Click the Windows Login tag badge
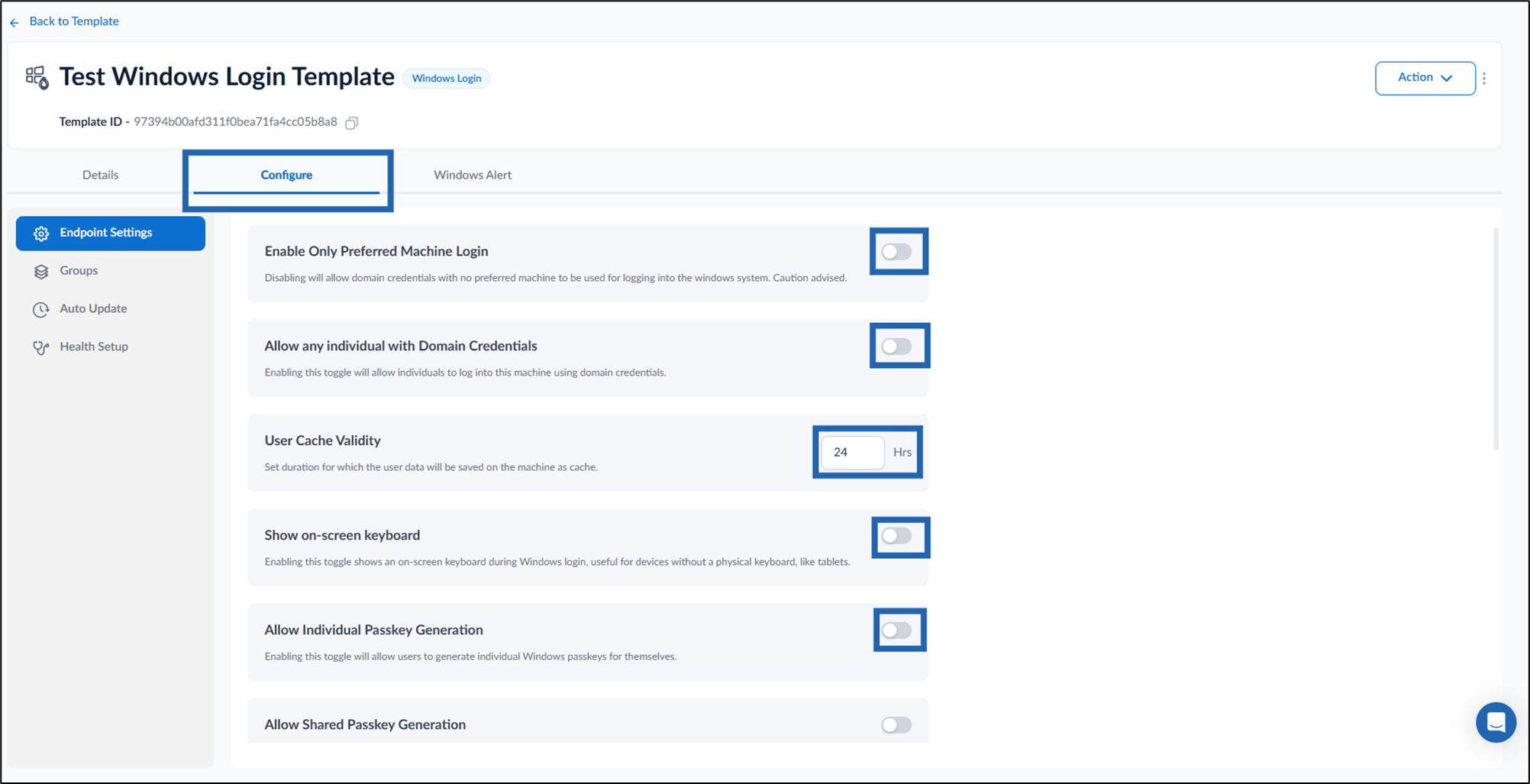The image size is (1530, 784). pyautogui.click(x=447, y=79)
